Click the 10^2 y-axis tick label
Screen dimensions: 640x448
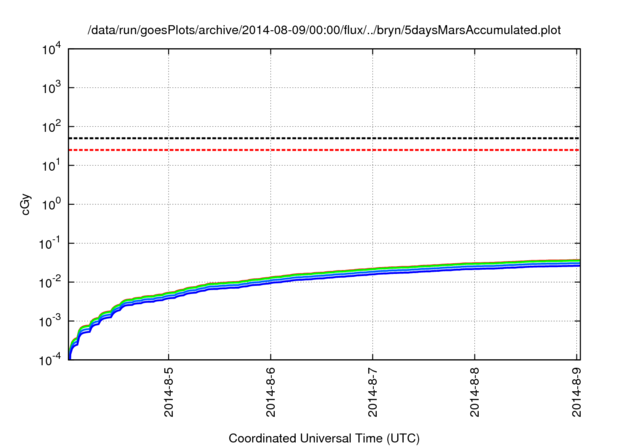[x=52, y=127]
